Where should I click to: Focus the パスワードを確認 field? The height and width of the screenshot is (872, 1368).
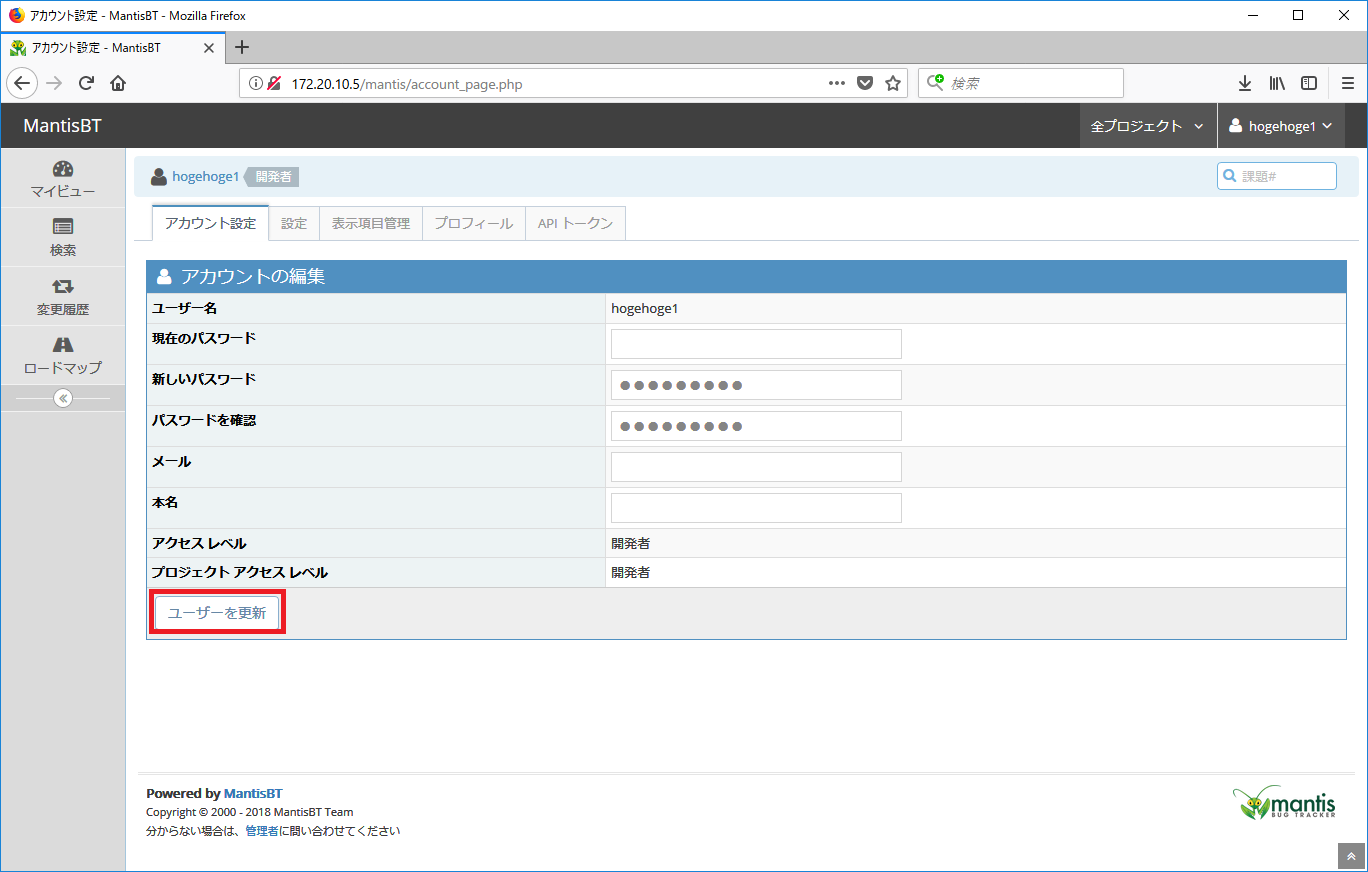point(756,426)
